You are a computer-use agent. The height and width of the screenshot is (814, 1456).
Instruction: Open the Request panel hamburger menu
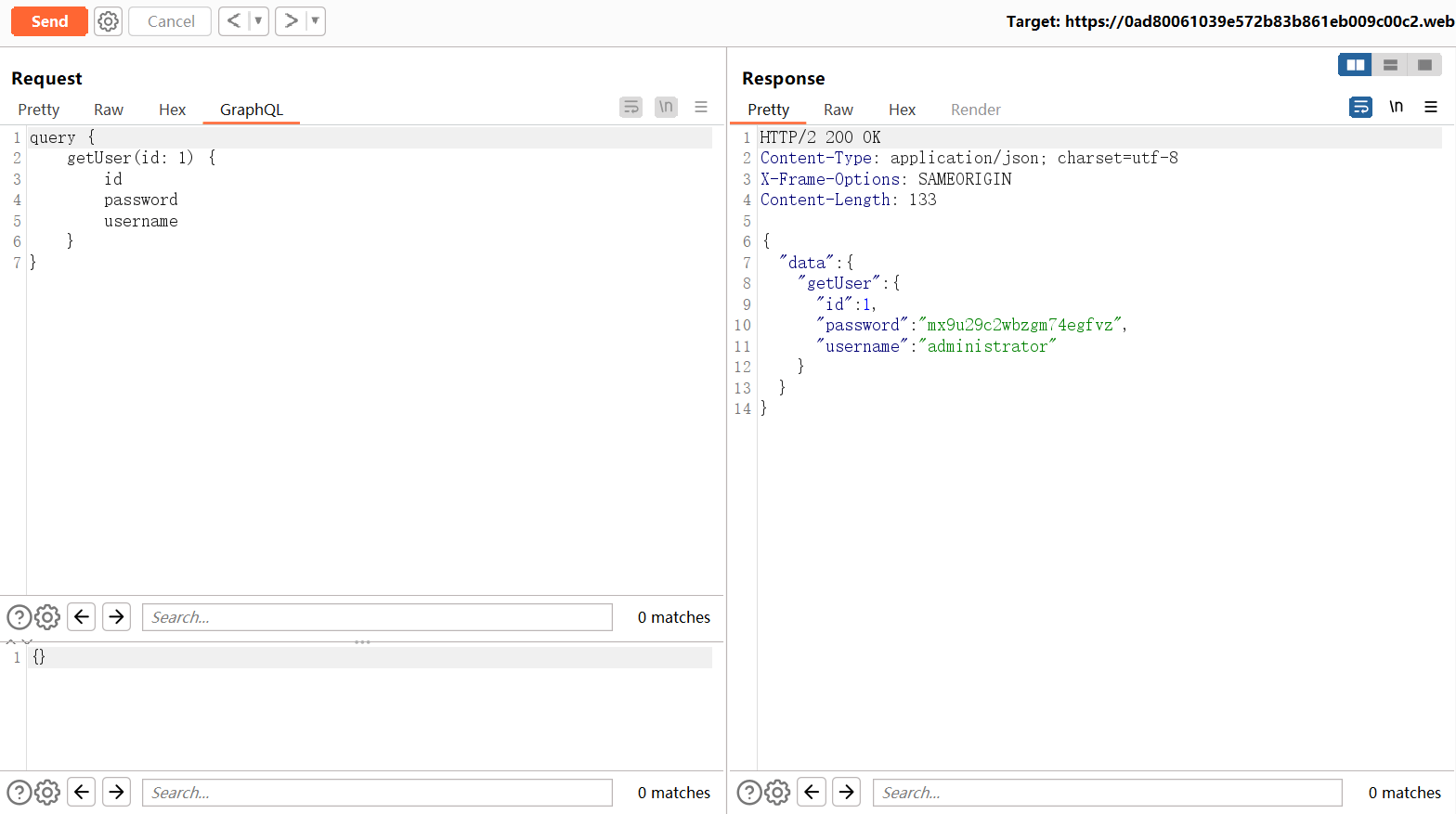701,108
